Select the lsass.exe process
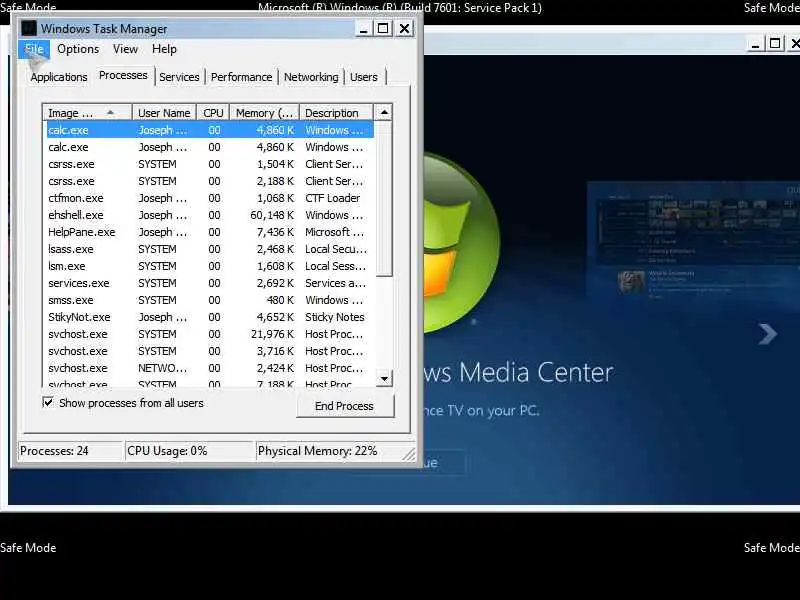Screen dimensions: 800x600 pos(210,249)
